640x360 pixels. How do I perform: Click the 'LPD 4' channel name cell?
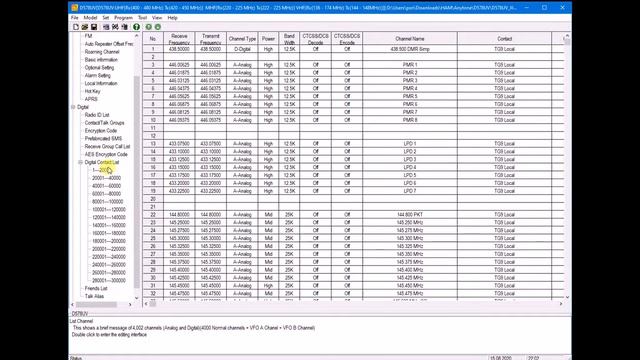[410, 167]
